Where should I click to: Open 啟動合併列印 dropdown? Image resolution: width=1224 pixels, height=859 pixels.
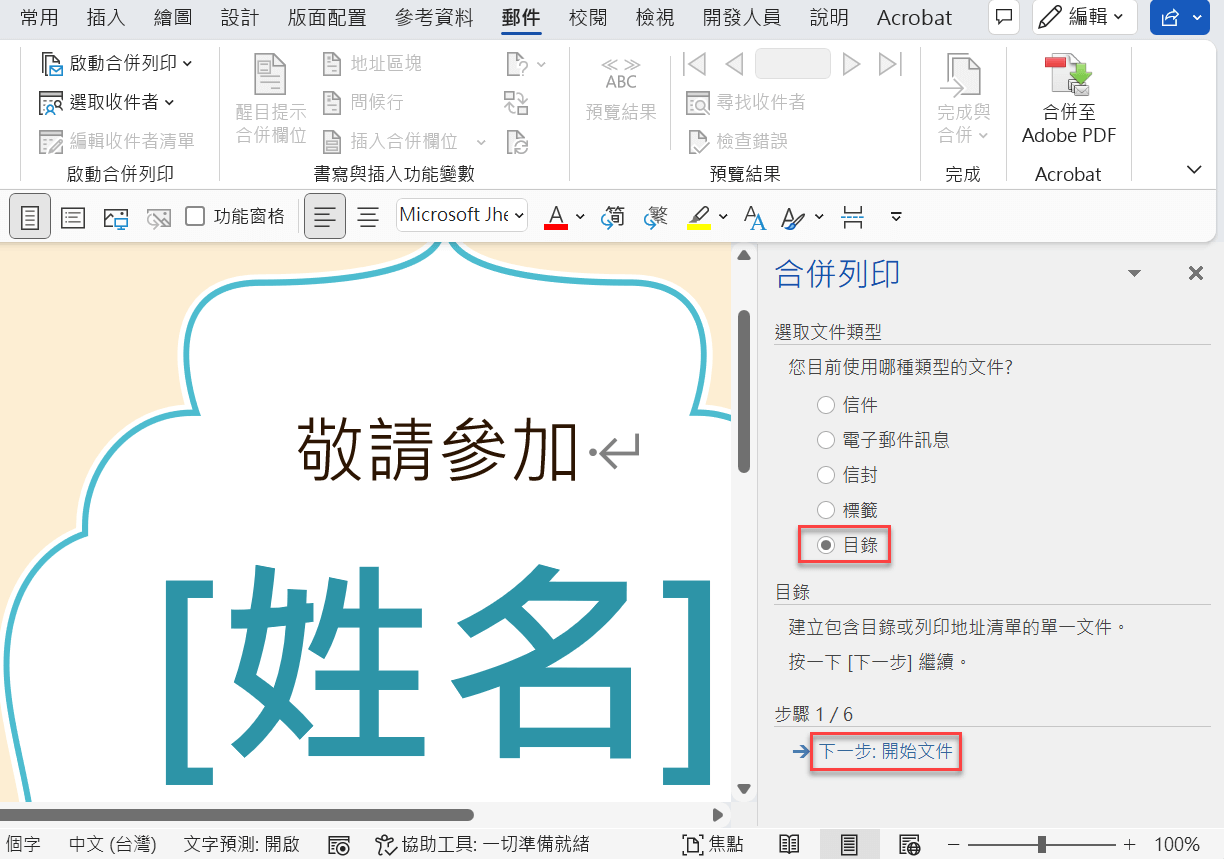pyautogui.click(x=117, y=63)
